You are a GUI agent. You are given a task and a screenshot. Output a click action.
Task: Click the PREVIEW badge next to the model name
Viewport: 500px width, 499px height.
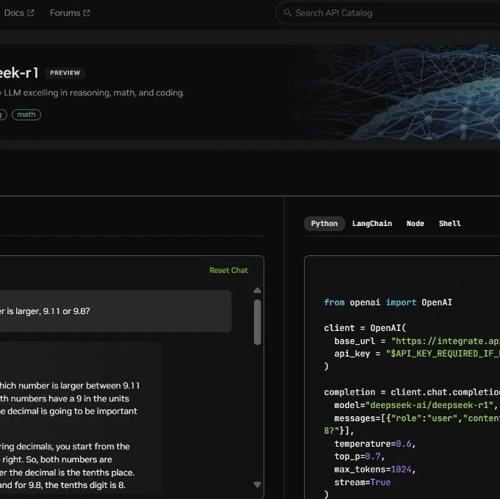coord(65,73)
